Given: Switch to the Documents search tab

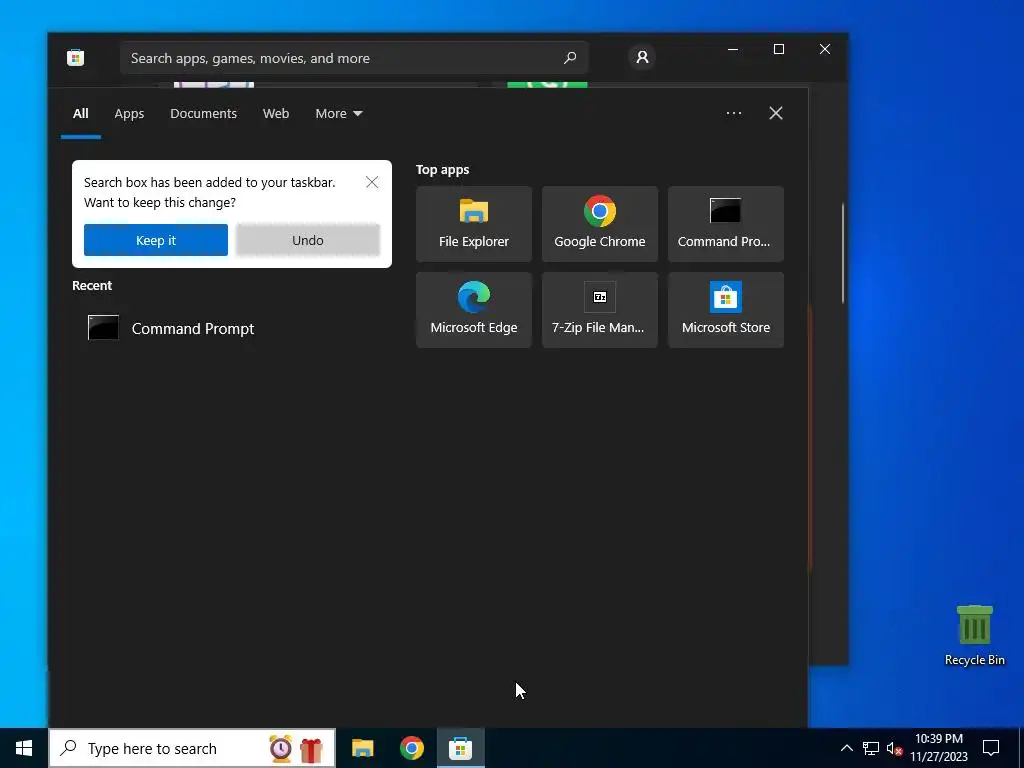Looking at the screenshot, I should point(203,114).
